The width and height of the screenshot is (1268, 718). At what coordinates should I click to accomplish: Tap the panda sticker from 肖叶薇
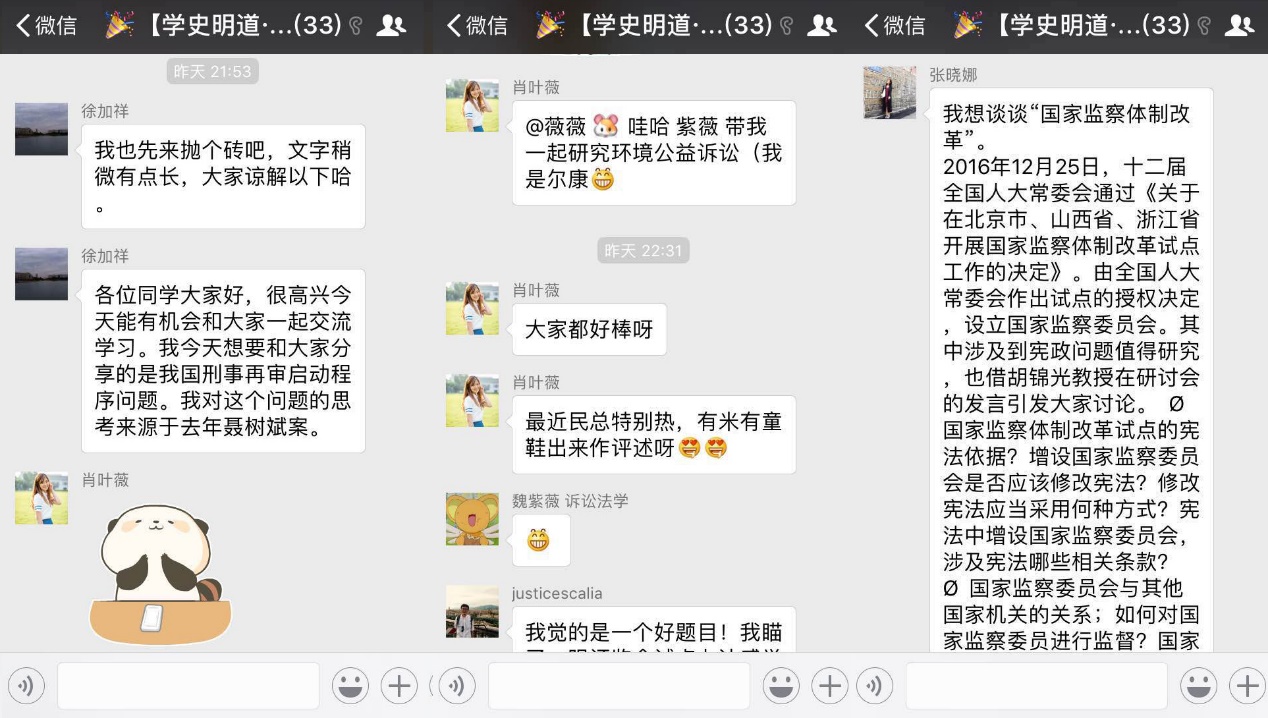(161, 574)
